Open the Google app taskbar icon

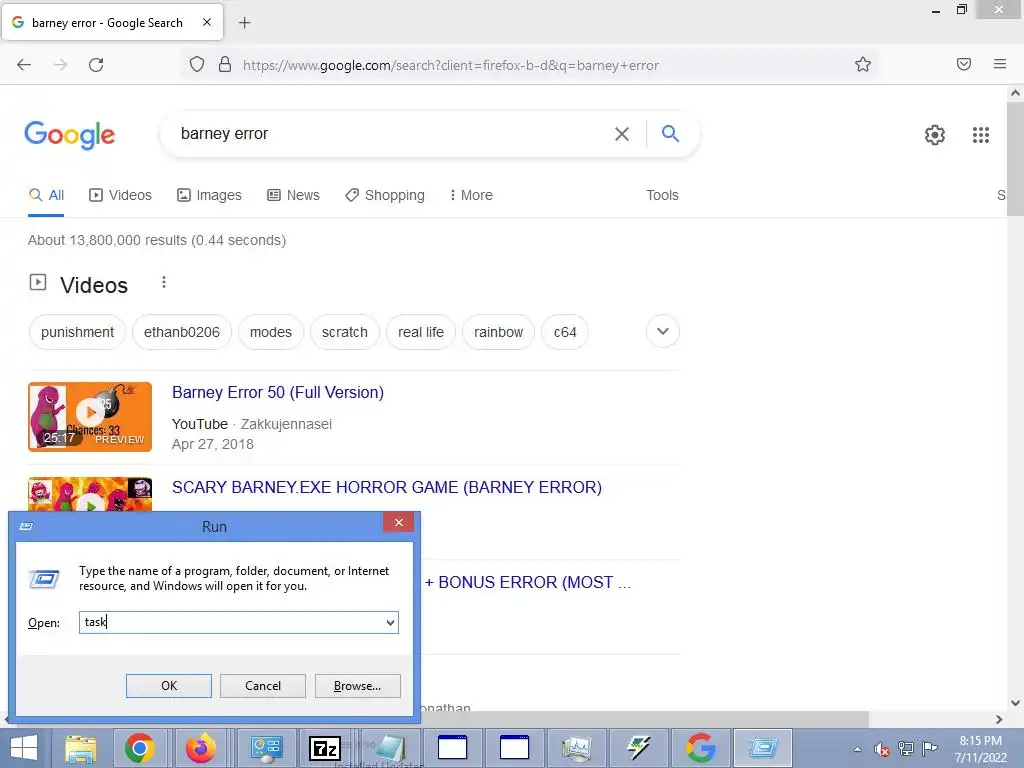(x=700, y=748)
